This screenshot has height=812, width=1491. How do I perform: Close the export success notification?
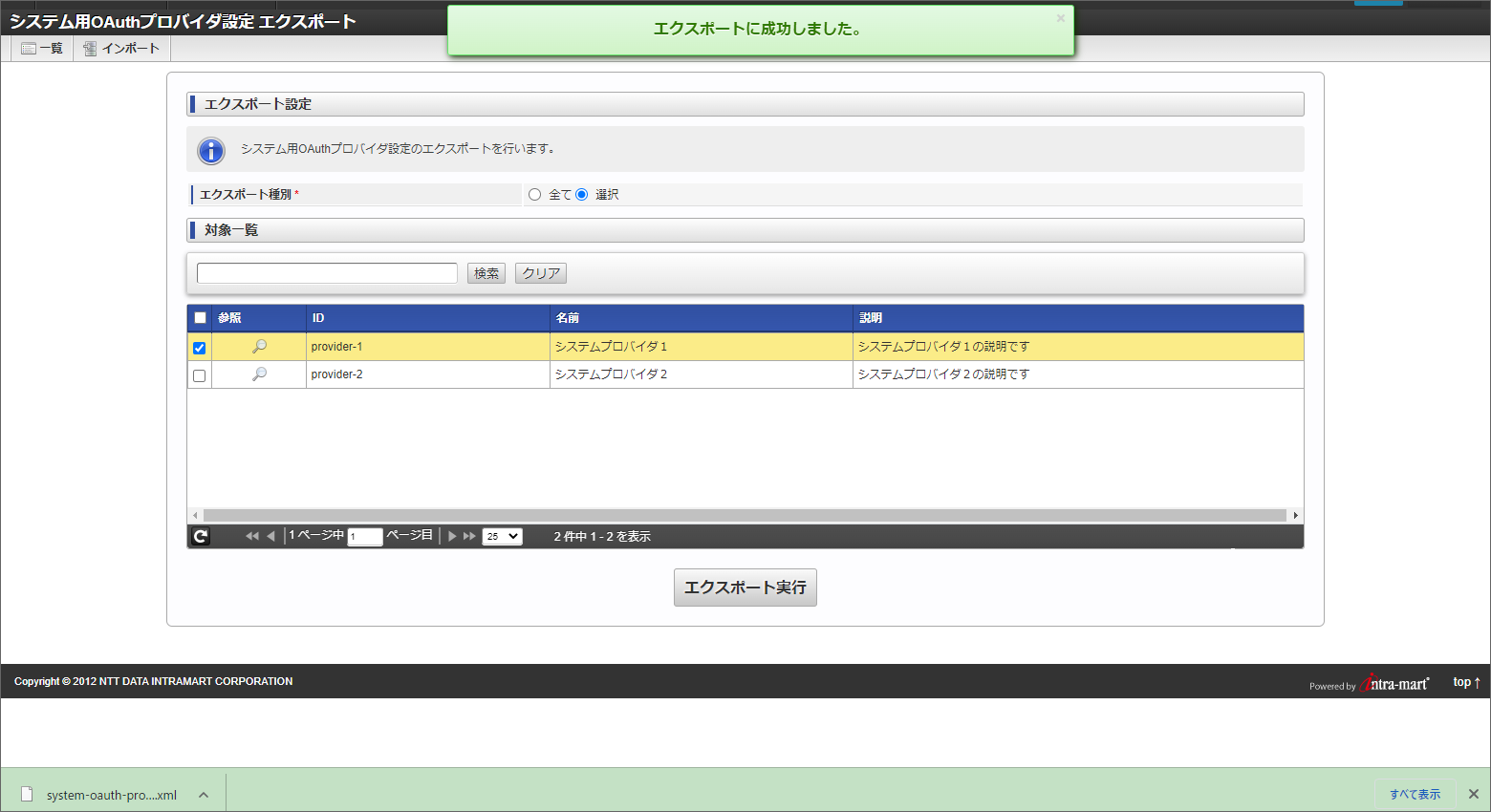(x=1060, y=18)
